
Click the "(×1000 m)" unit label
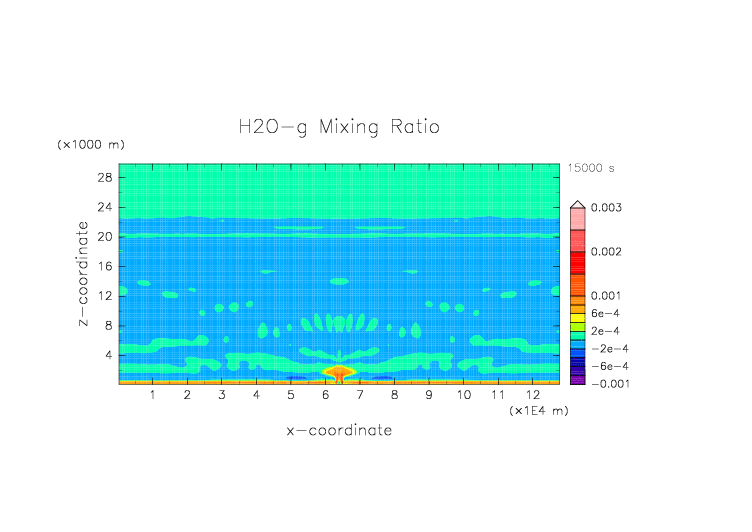tap(86, 145)
